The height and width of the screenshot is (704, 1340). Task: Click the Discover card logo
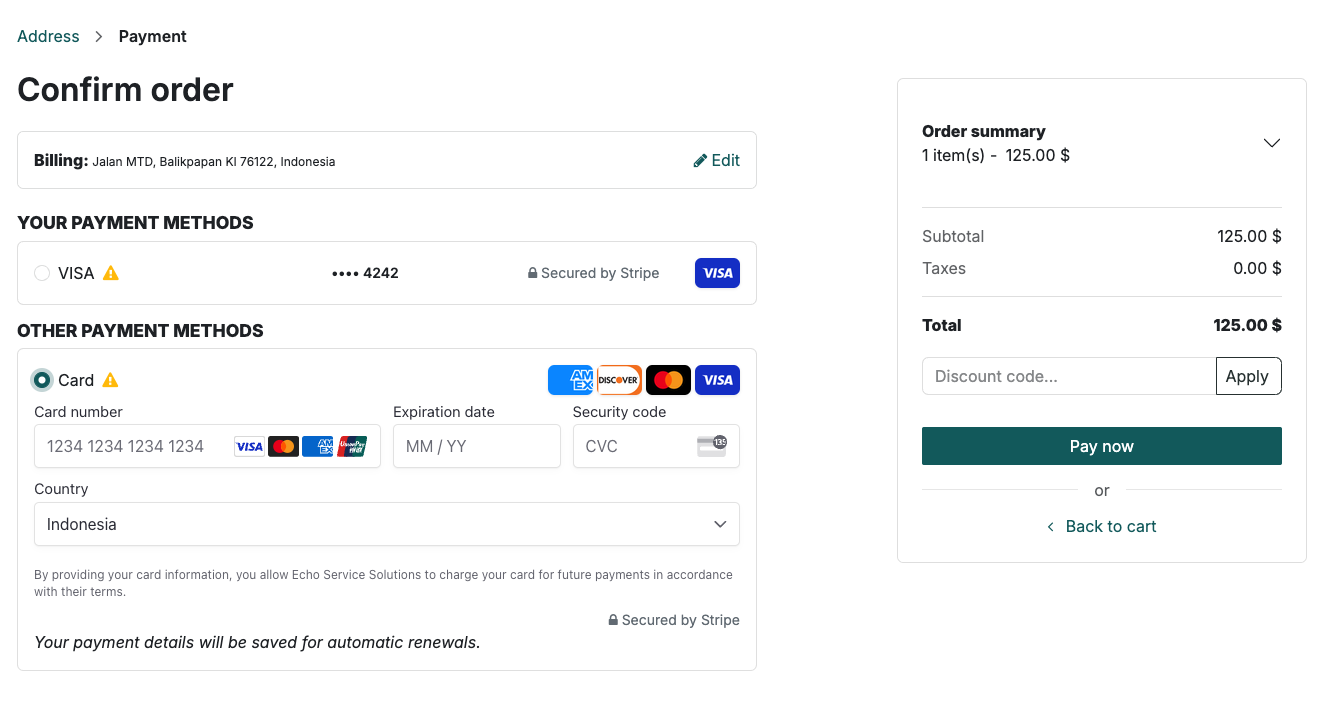click(x=619, y=380)
